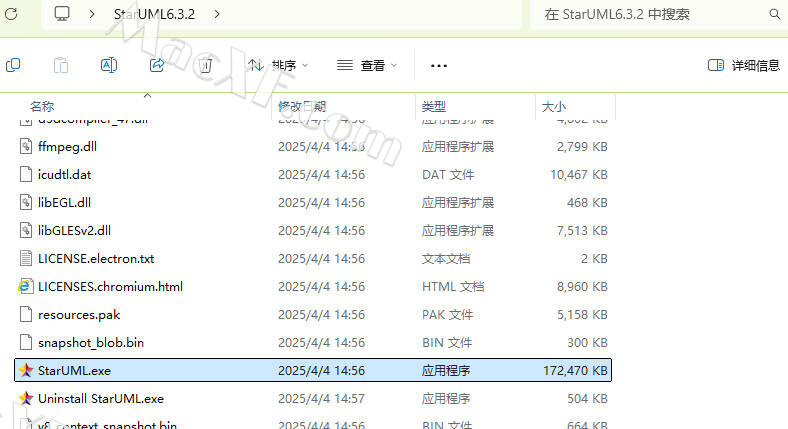Image resolution: width=788 pixels, height=429 pixels.
Task: Click the icudtl.dat file icon
Action: pos(26,175)
